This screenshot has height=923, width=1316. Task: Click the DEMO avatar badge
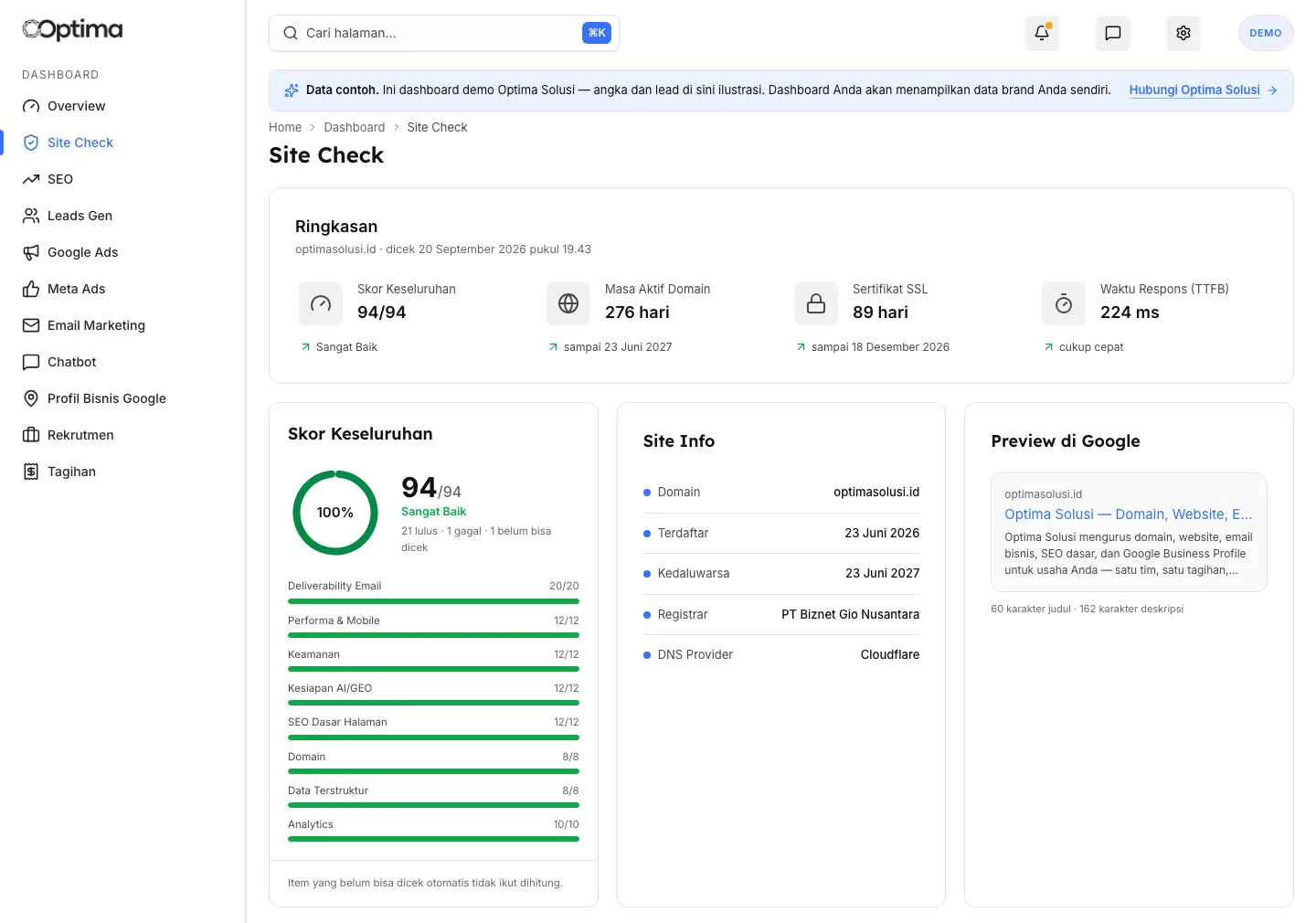(x=1266, y=33)
